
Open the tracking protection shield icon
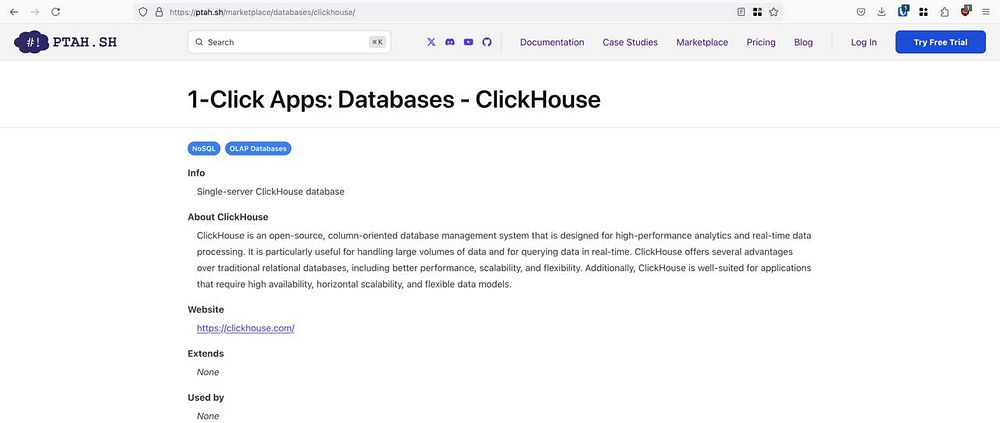point(143,11)
